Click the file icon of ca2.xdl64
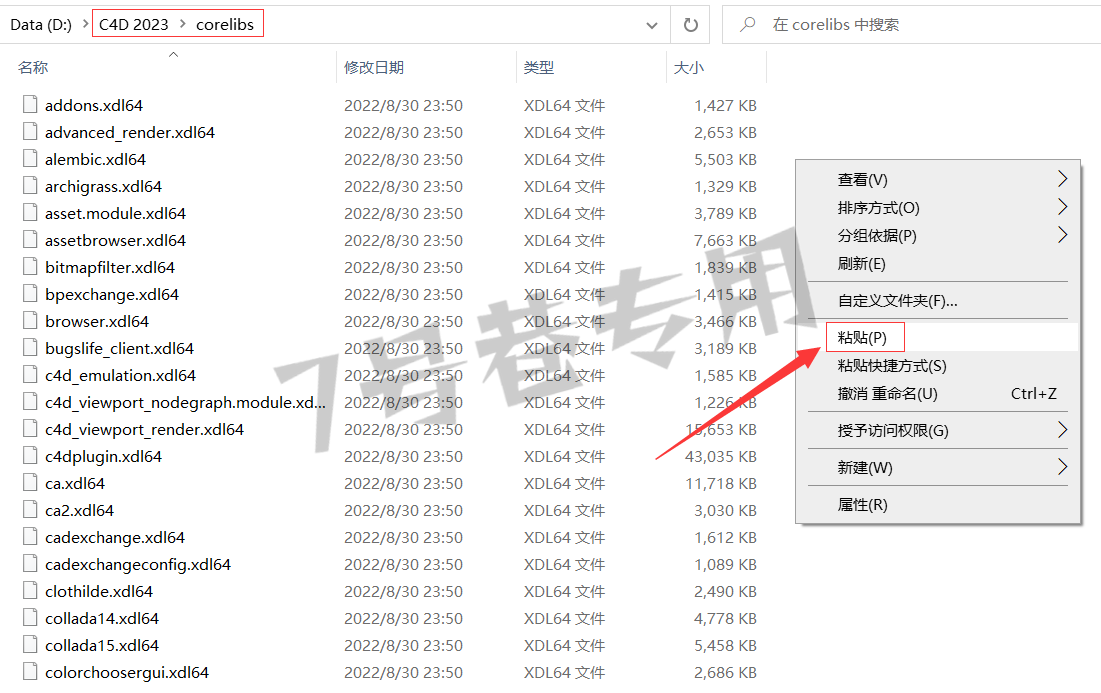1101x693 pixels. 29,510
